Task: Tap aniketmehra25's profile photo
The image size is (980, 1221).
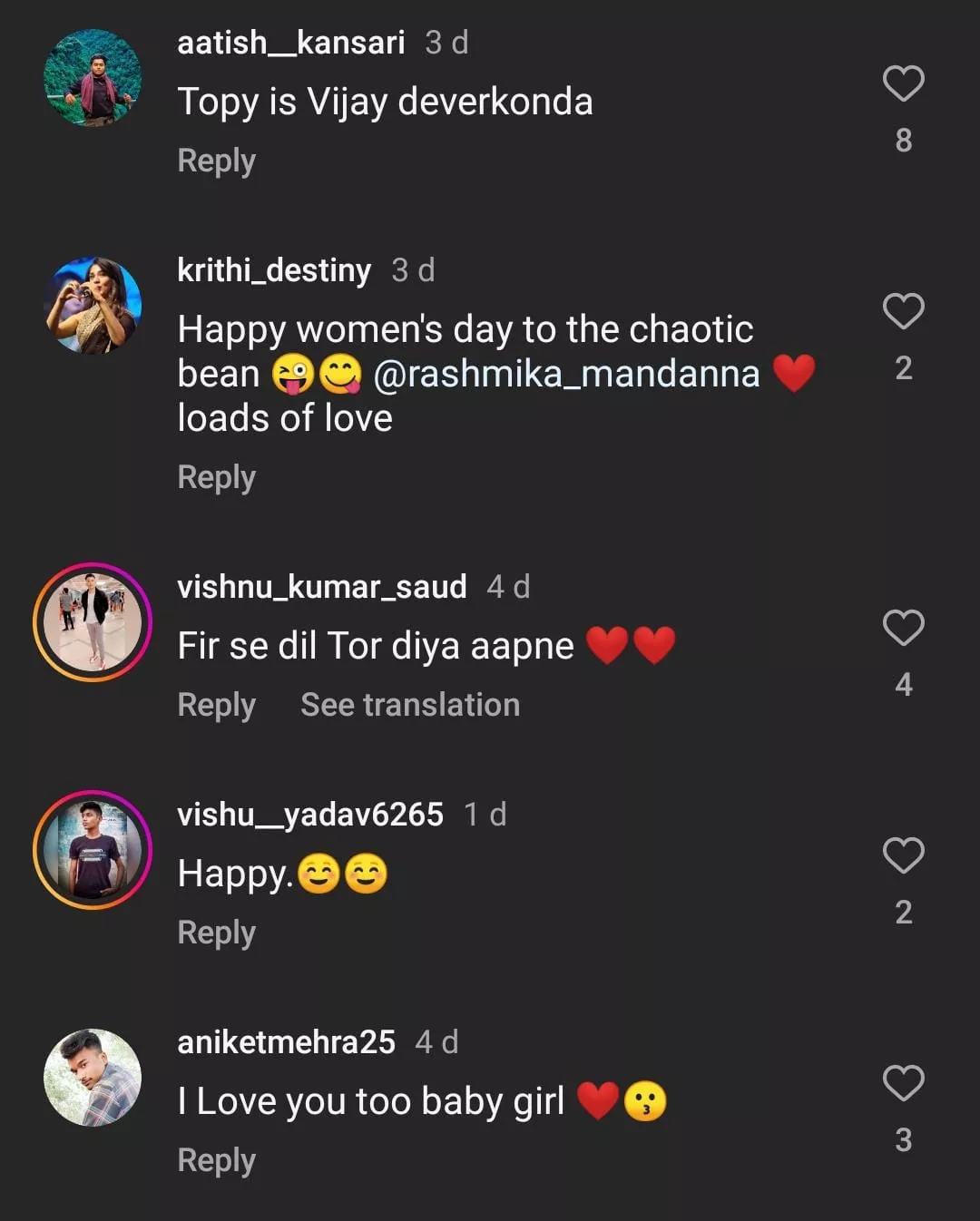Action: tap(93, 1078)
